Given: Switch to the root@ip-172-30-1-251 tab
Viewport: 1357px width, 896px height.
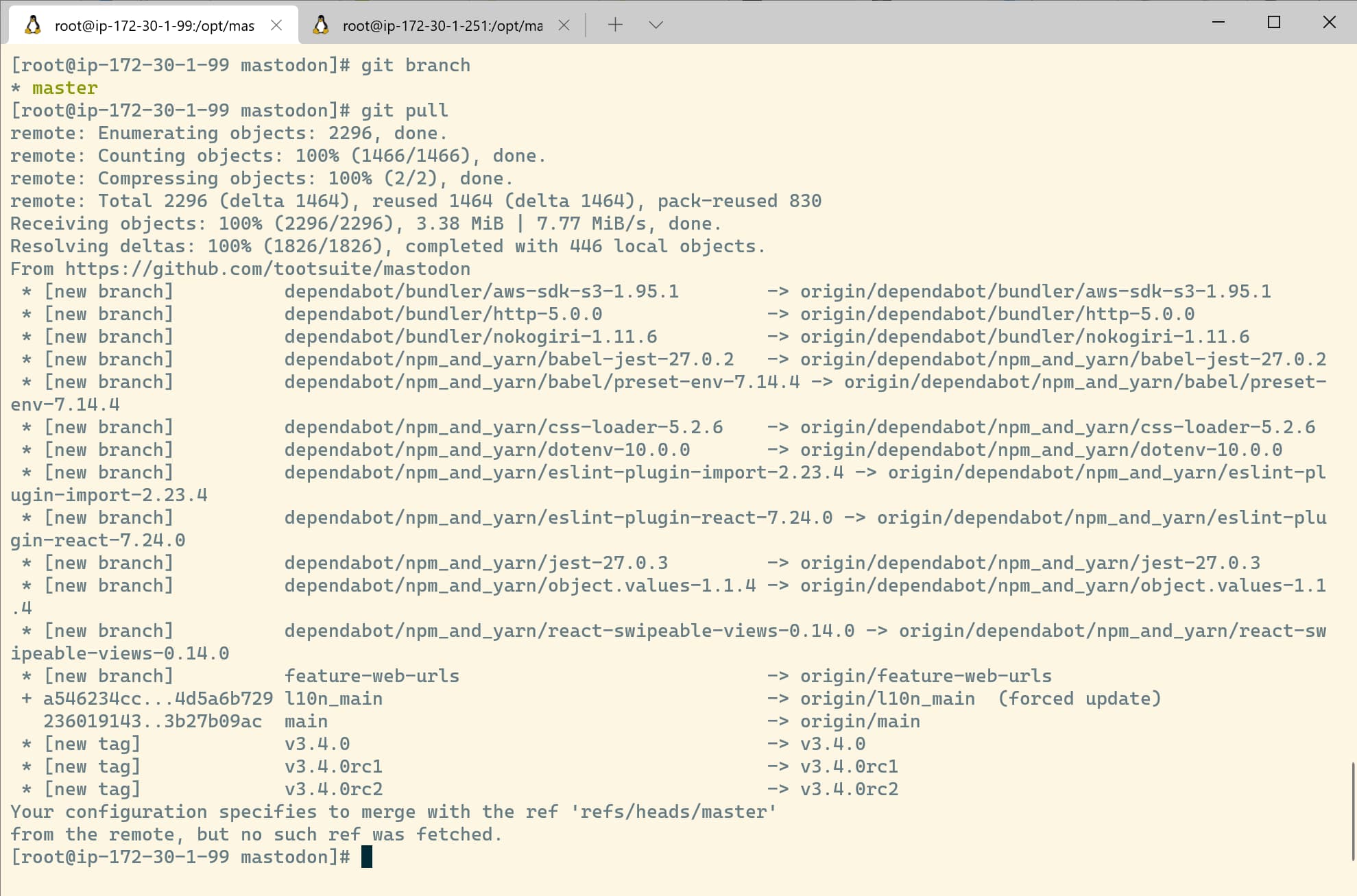Looking at the screenshot, I should (442, 25).
